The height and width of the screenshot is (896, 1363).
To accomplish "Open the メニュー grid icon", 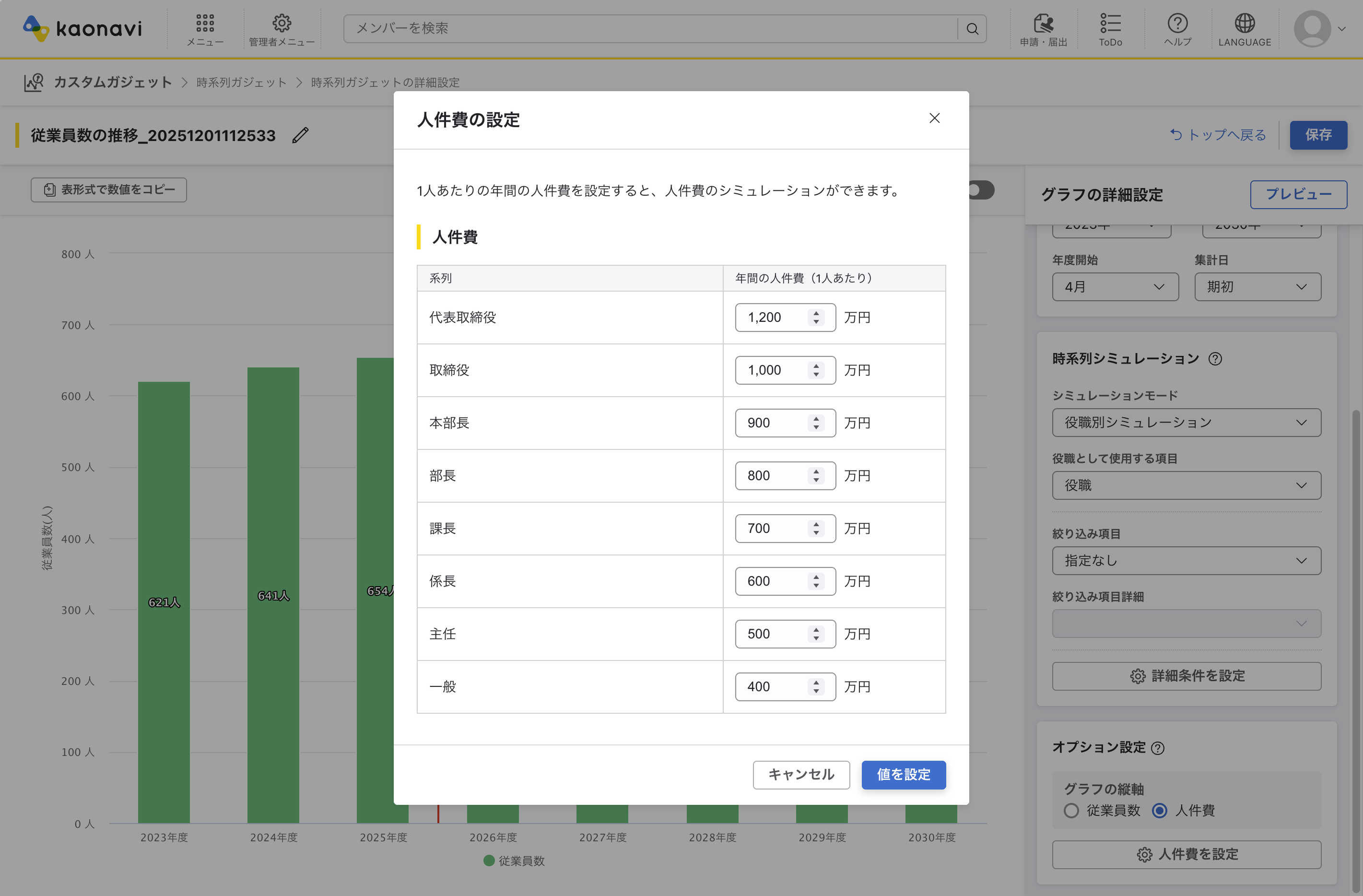I will pyautogui.click(x=204, y=24).
